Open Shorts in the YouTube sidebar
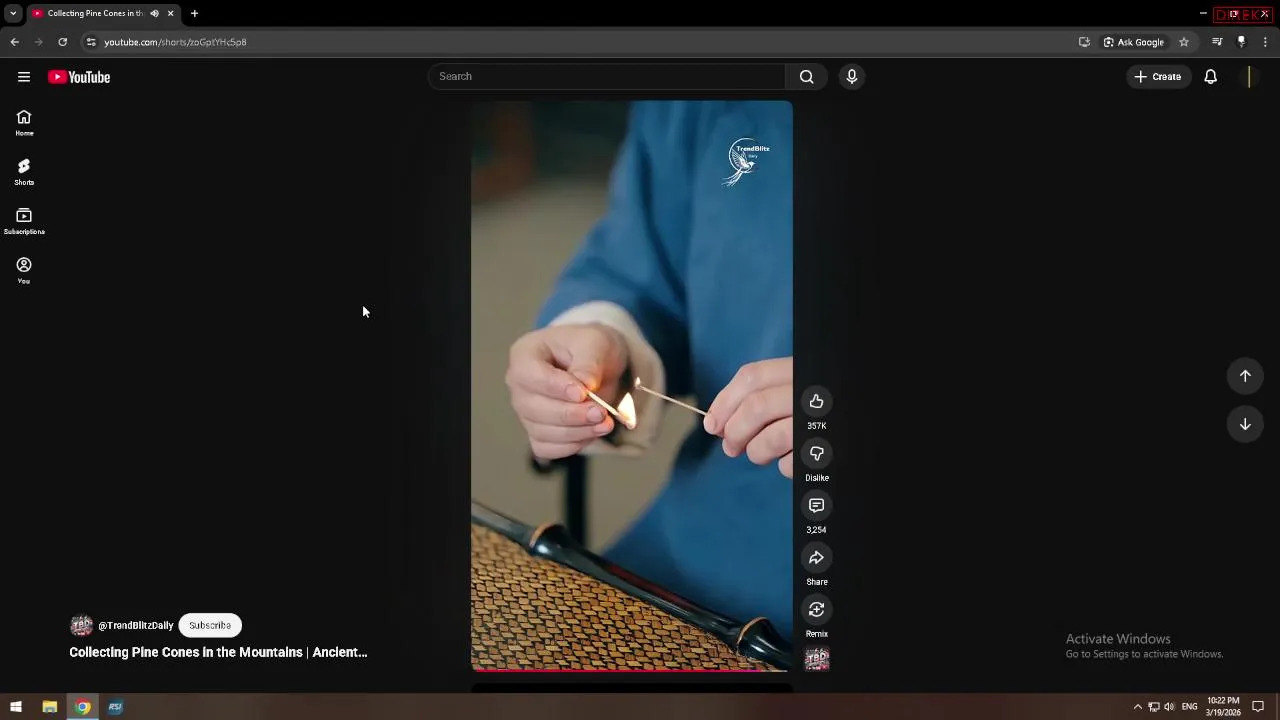The image size is (1280, 720). point(24,172)
